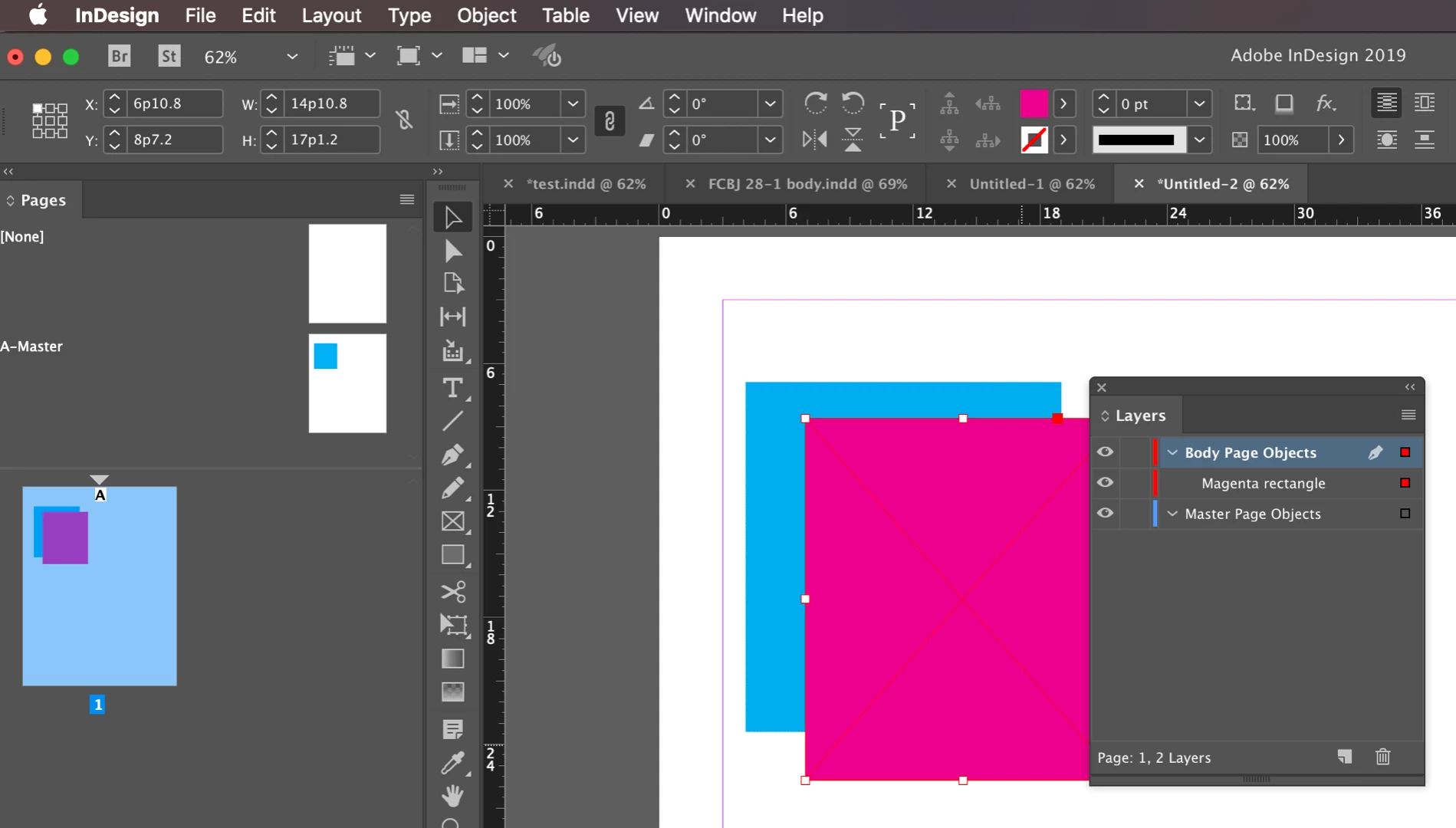Select the Hand tool
This screenshot has height=828, width=1456.
(x=452, y=796)
